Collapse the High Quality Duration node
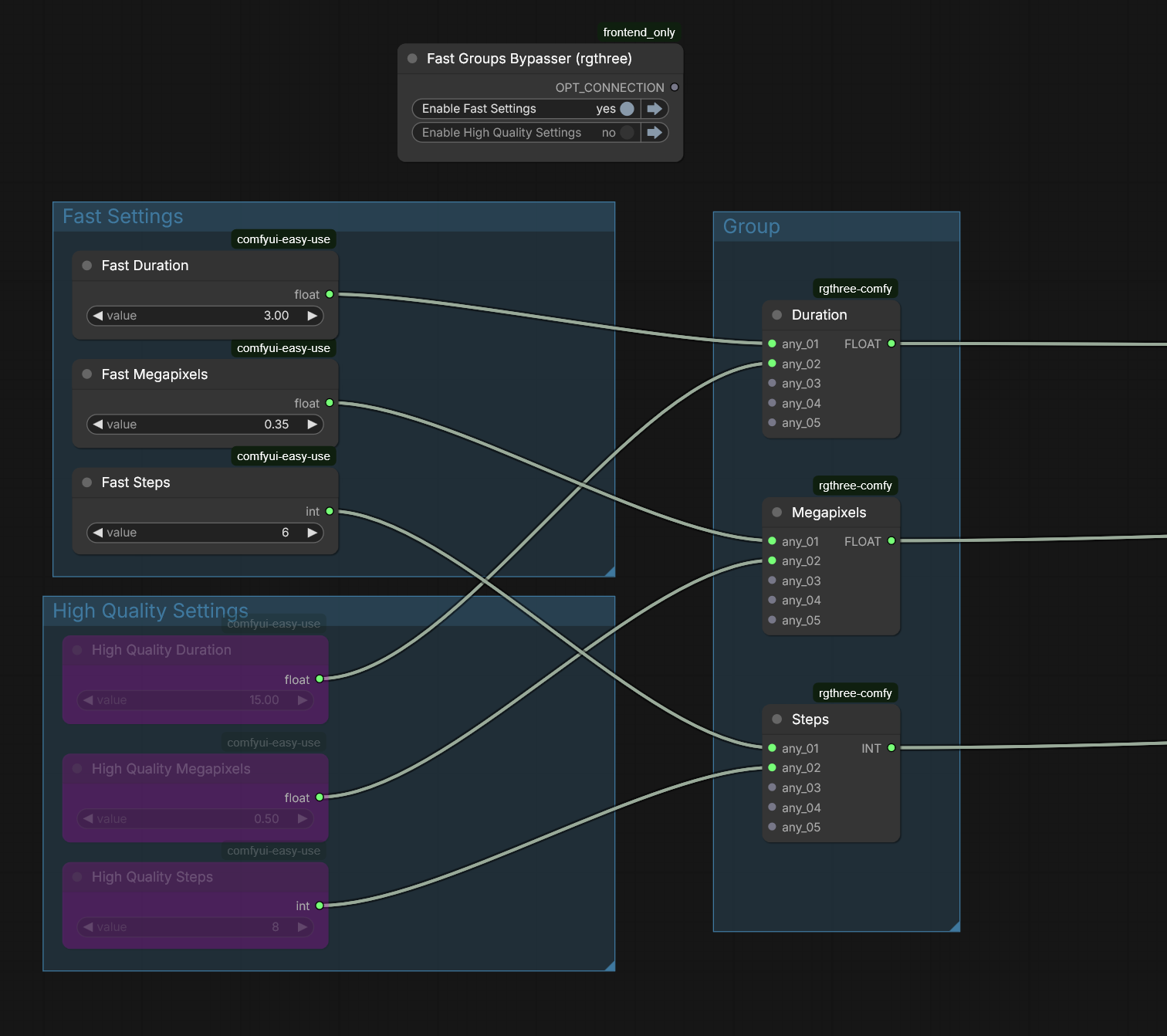Image resolution: width=1167 pixels, height=1036 pixels. click(77, 650)
